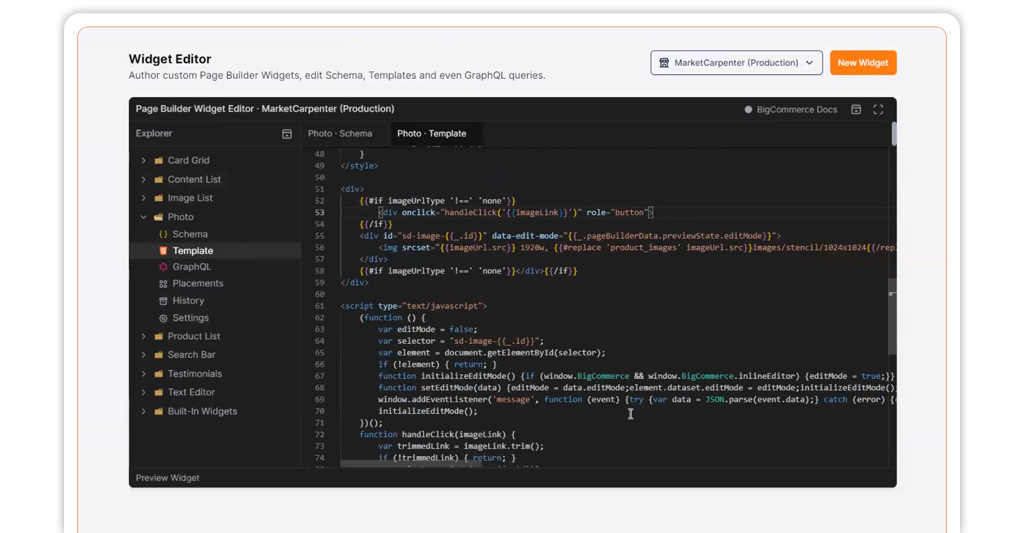Toggle the editor panel layout icon

click(x=856, y=109)
